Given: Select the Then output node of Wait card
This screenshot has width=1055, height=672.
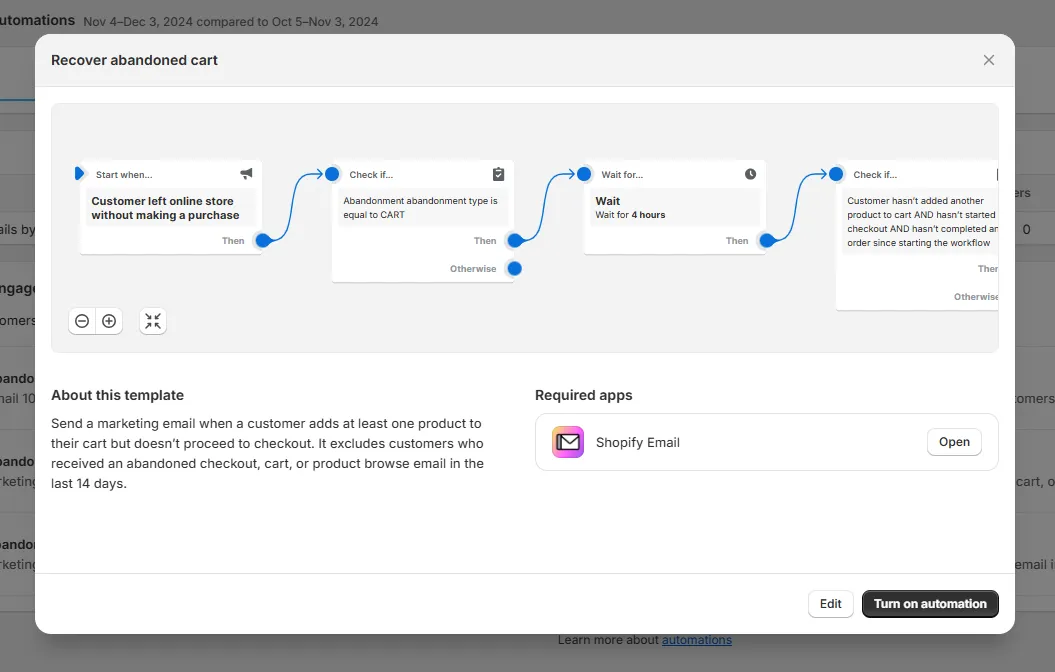Looking at the screenshot, I should 766,240.
